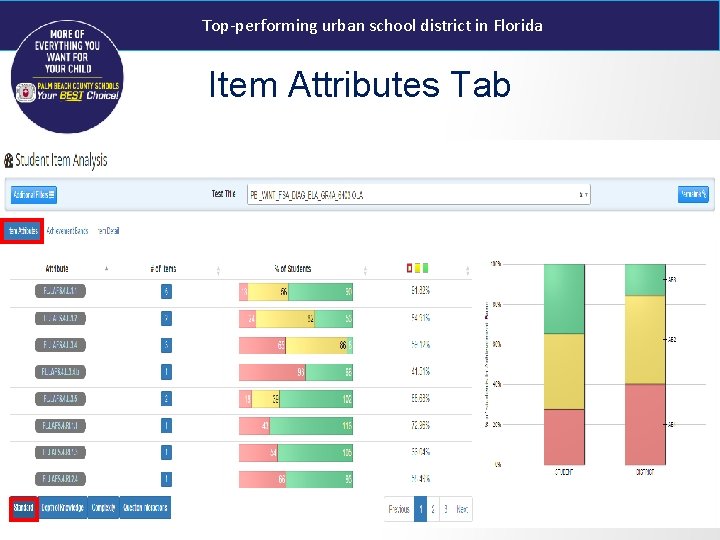The height and width of the screenshot is (540, 720).
Task: Click the green top segment of student chart bar
Action: coord(564,299)
